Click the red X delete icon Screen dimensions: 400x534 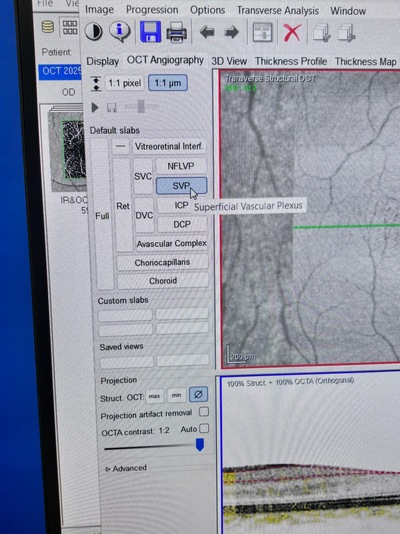click(292, 33)
